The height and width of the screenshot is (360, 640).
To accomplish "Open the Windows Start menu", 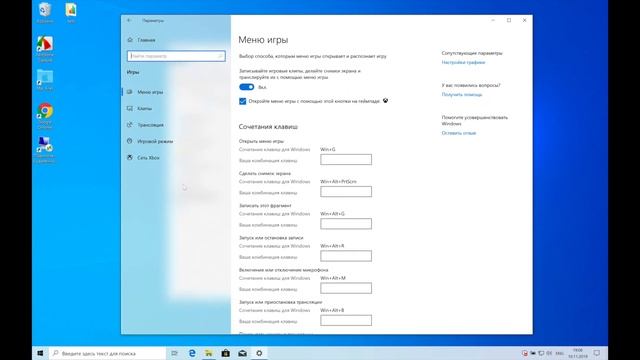I will tap(40, 353).
